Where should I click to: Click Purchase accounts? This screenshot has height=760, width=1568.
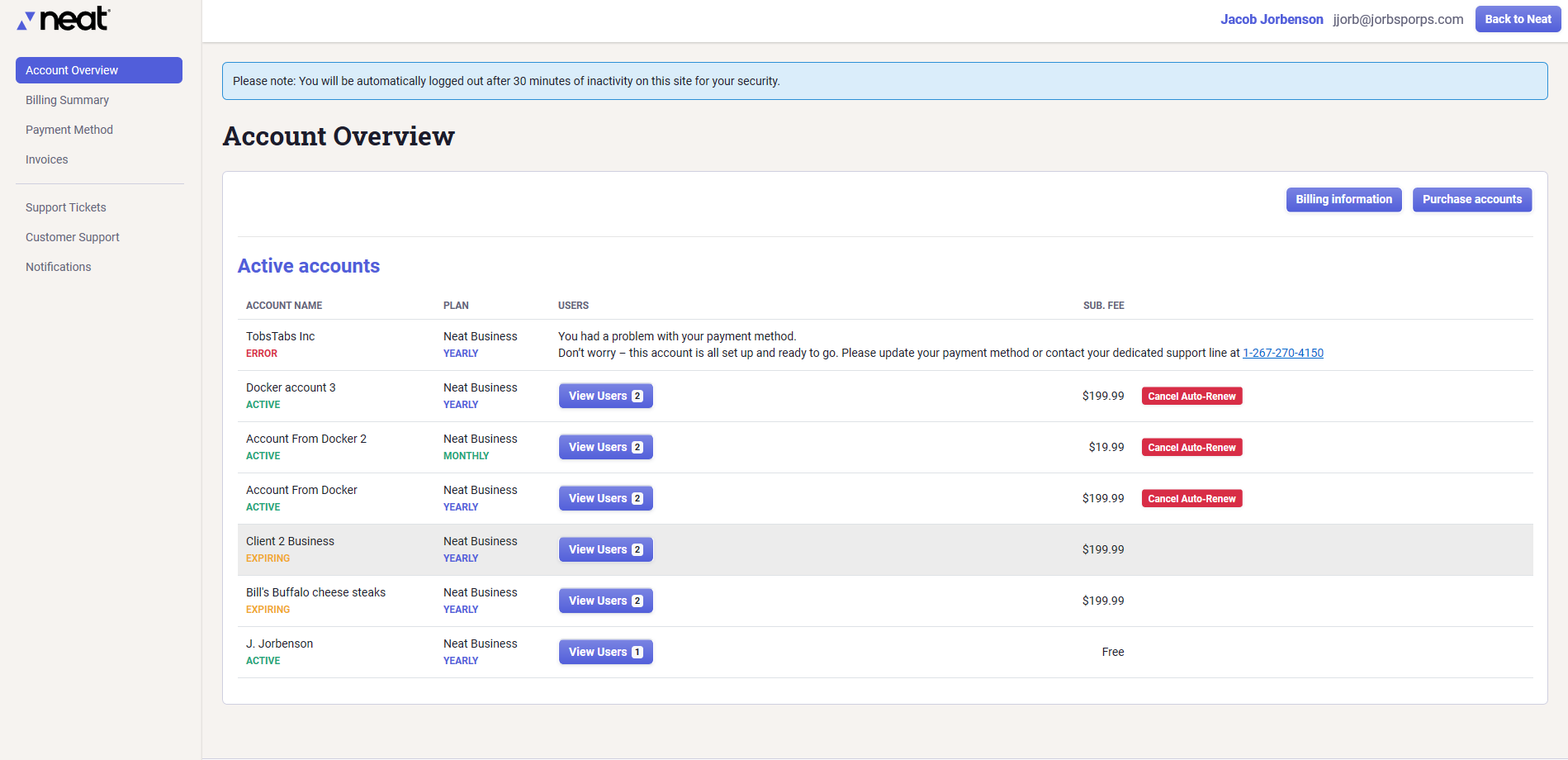tap(1471, 199)
